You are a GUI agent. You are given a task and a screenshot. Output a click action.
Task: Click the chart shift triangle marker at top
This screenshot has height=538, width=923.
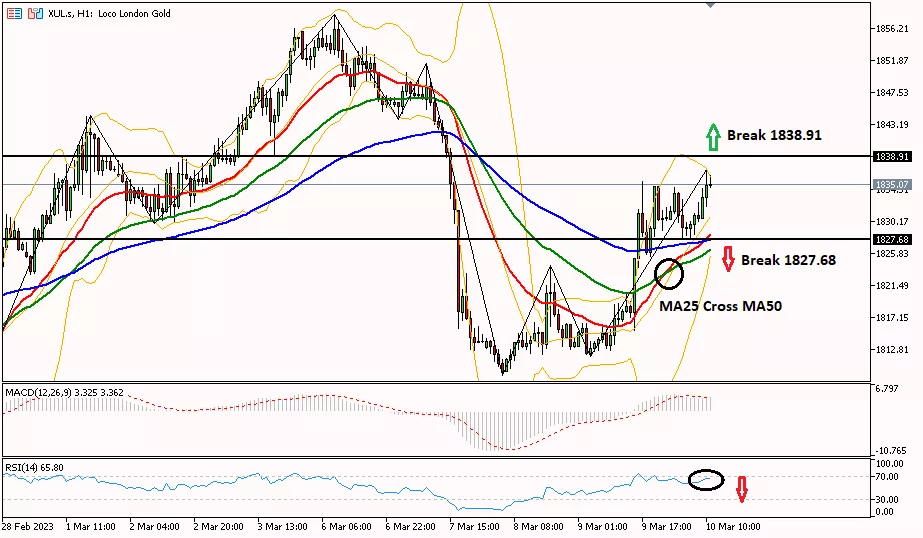[x=710, y=5]
